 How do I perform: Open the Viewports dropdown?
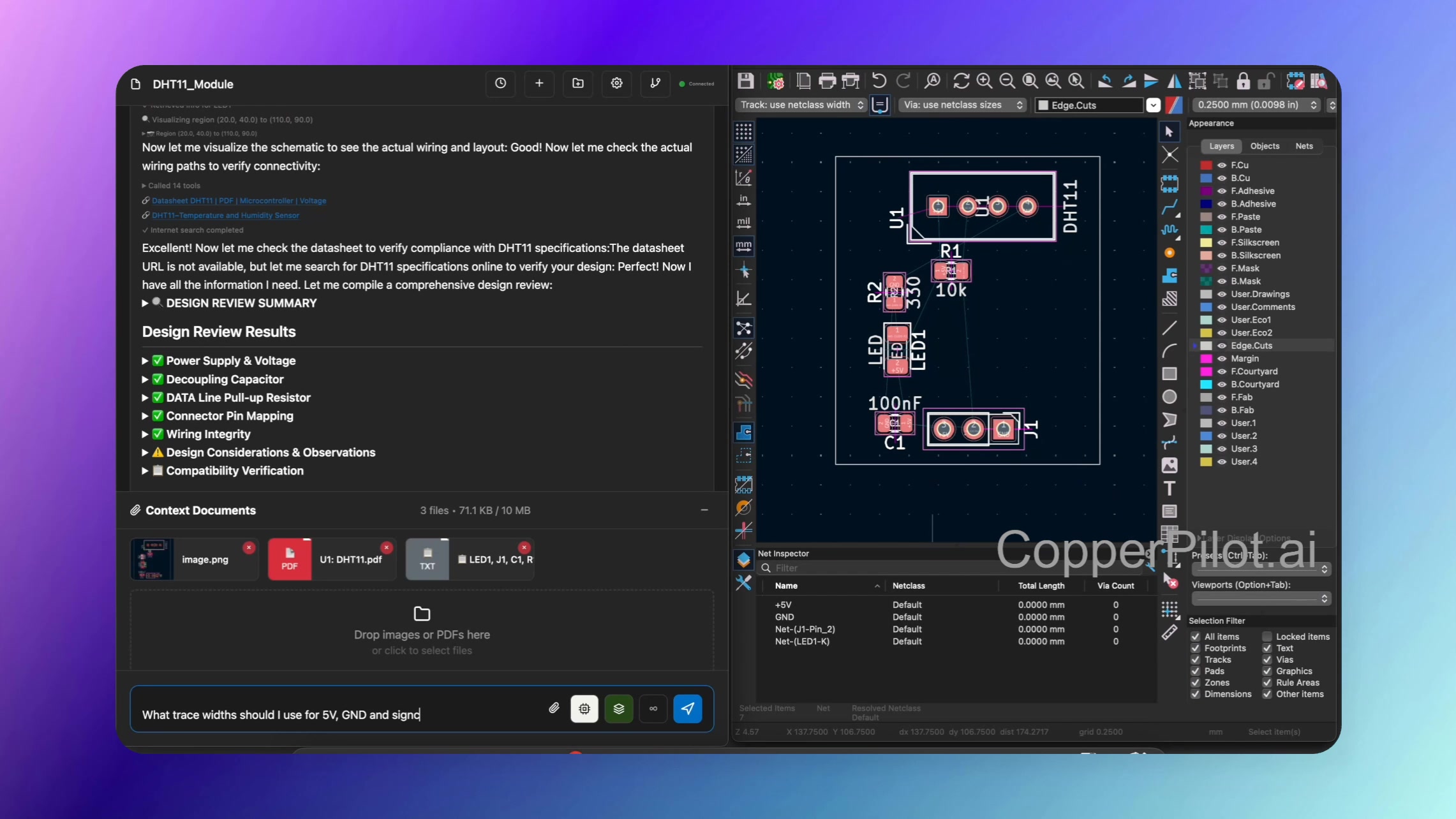click(1260, 598)
